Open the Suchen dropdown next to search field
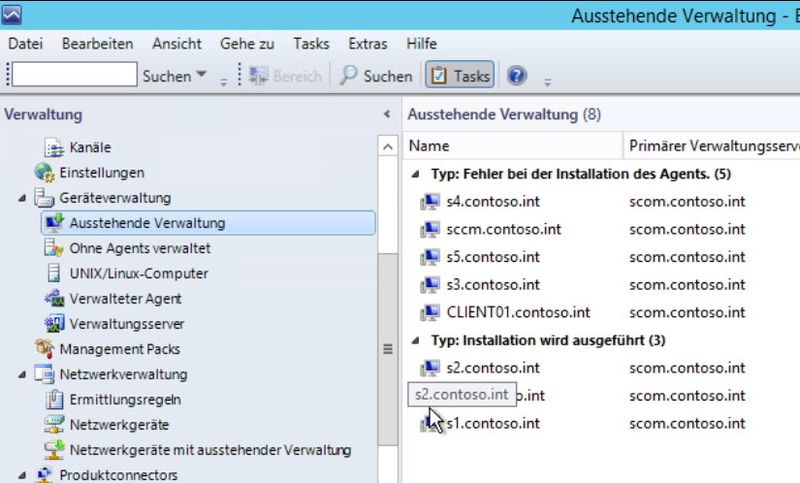This screenshot has height=483, width=800. (174, 76)
